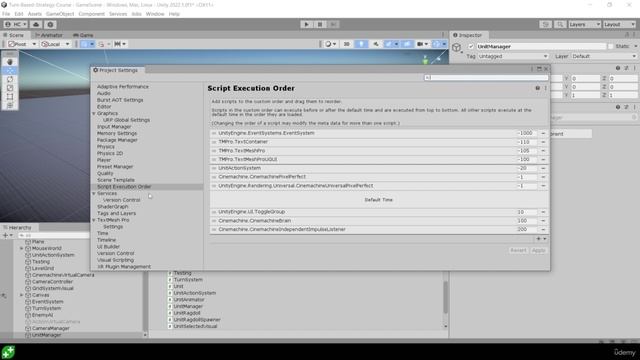Open the Undo history icon in the top toolbar
The height and width of the screenshot is (360, 640).
click(546, 24)
